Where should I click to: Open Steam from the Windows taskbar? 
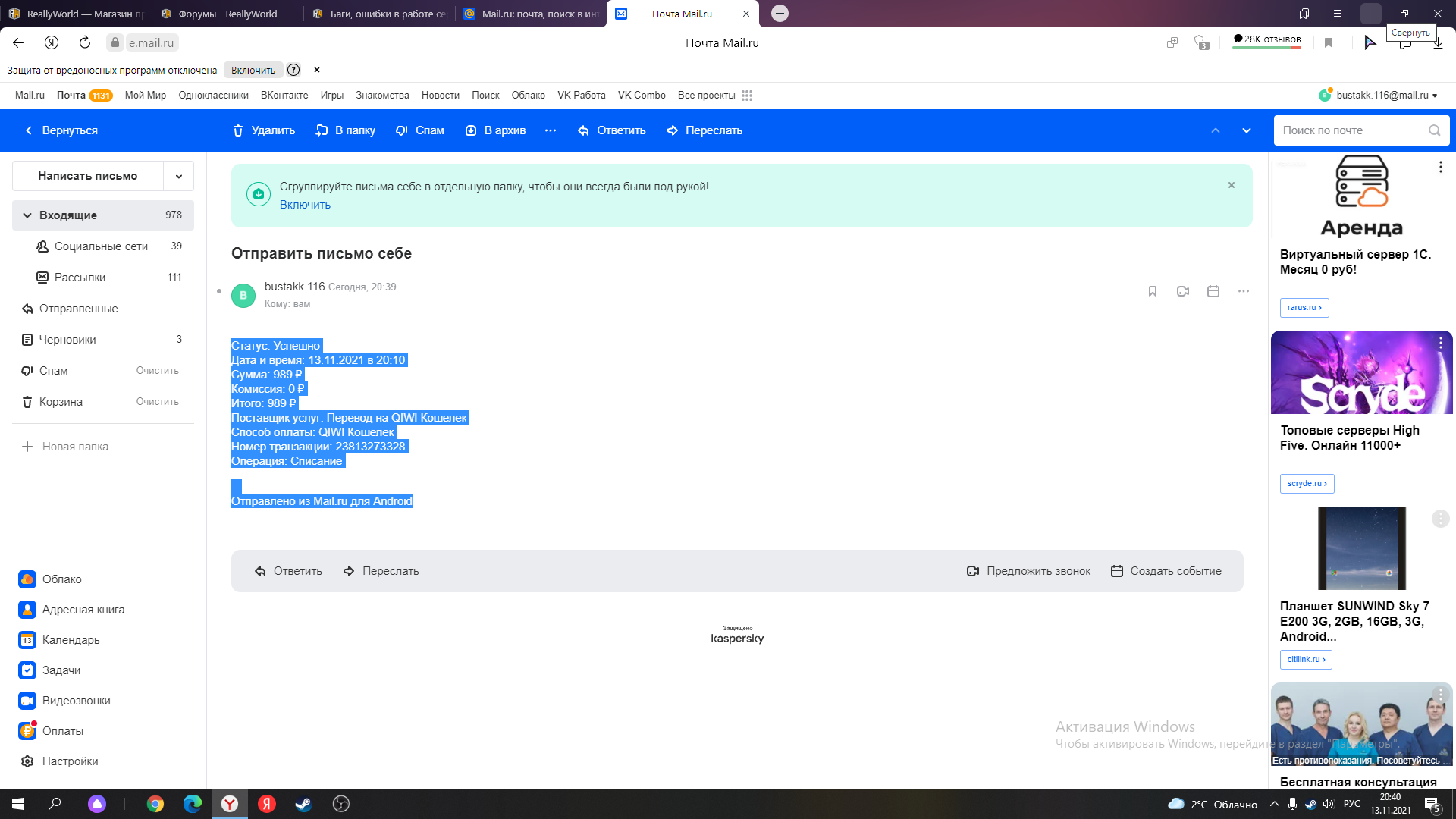(x=303, y=804)
